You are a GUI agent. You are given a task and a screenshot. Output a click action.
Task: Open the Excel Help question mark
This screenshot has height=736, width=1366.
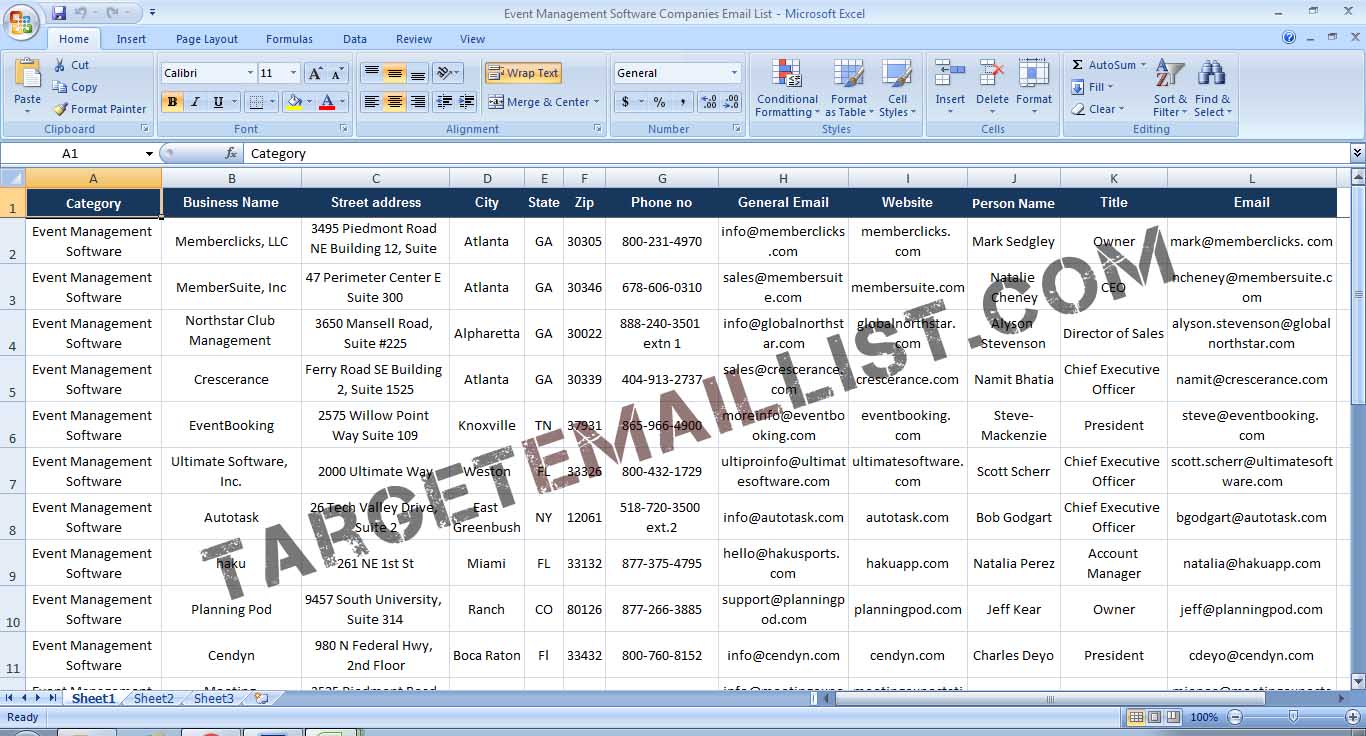1289,38
